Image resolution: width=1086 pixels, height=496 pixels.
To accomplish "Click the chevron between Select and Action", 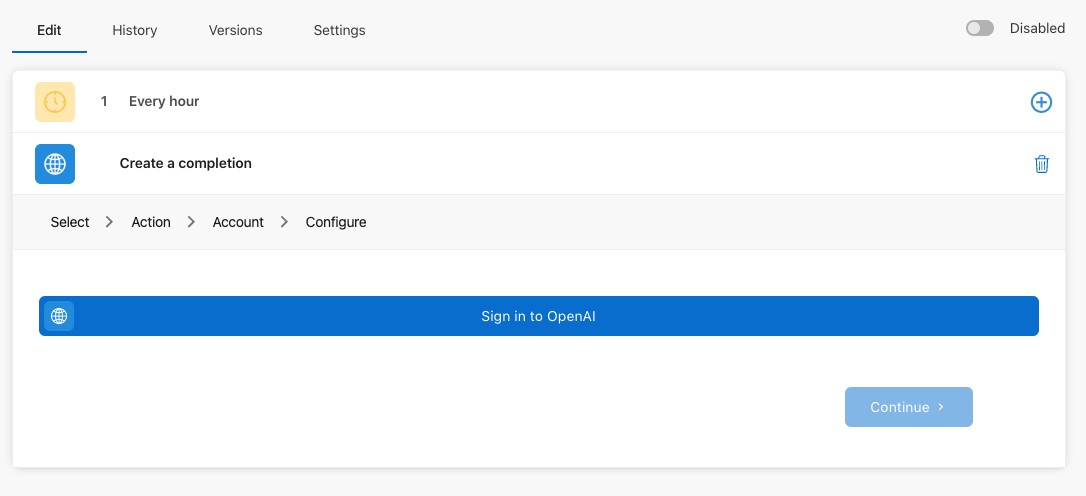I will click(x=109, y=222).
